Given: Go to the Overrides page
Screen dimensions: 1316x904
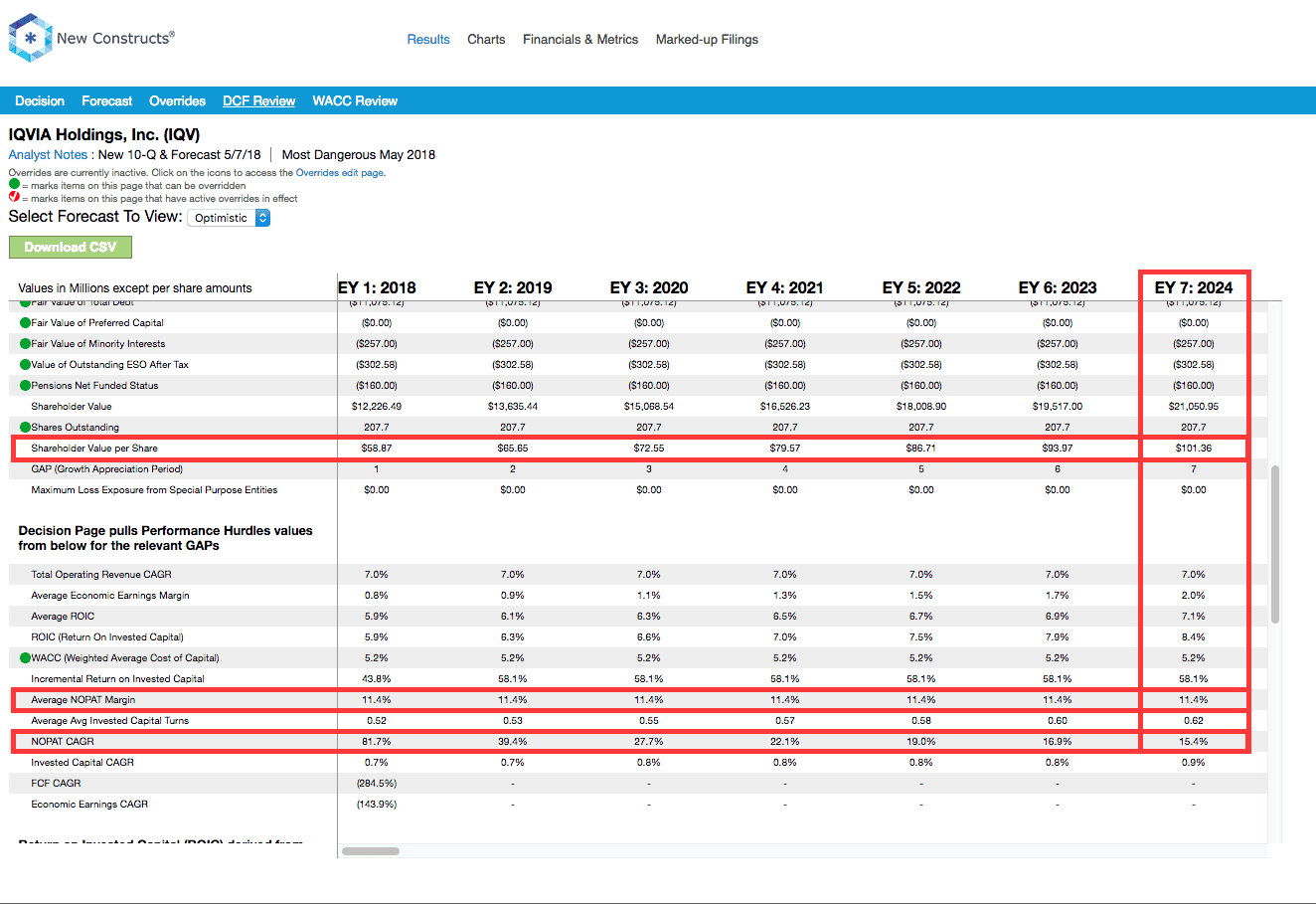Looking at the screenshot, I should click(x=177, y=100).
